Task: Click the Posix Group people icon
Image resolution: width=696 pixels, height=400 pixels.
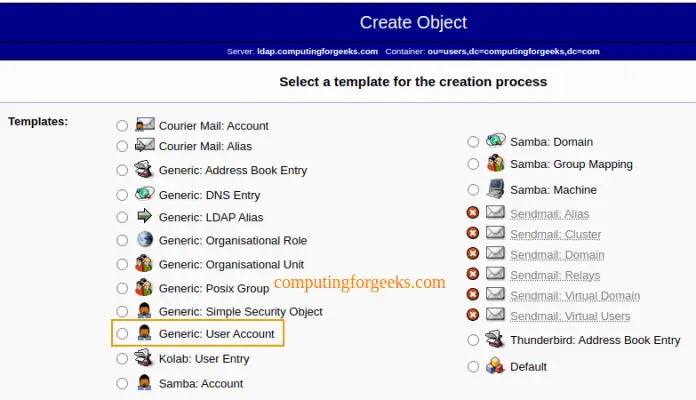Action: point(144,288)
